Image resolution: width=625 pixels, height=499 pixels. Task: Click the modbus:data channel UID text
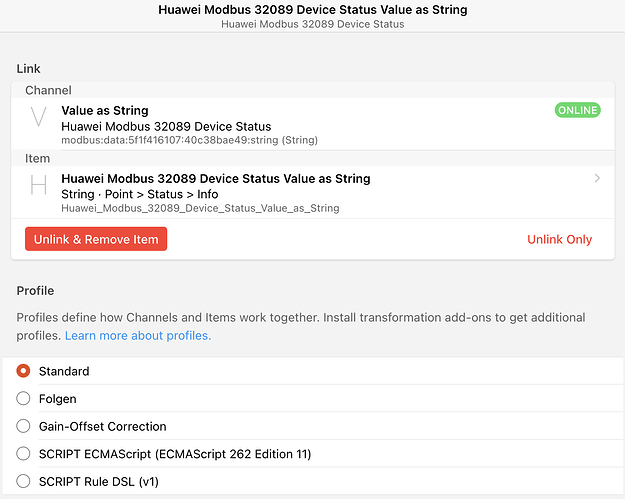tap(189, 140)
